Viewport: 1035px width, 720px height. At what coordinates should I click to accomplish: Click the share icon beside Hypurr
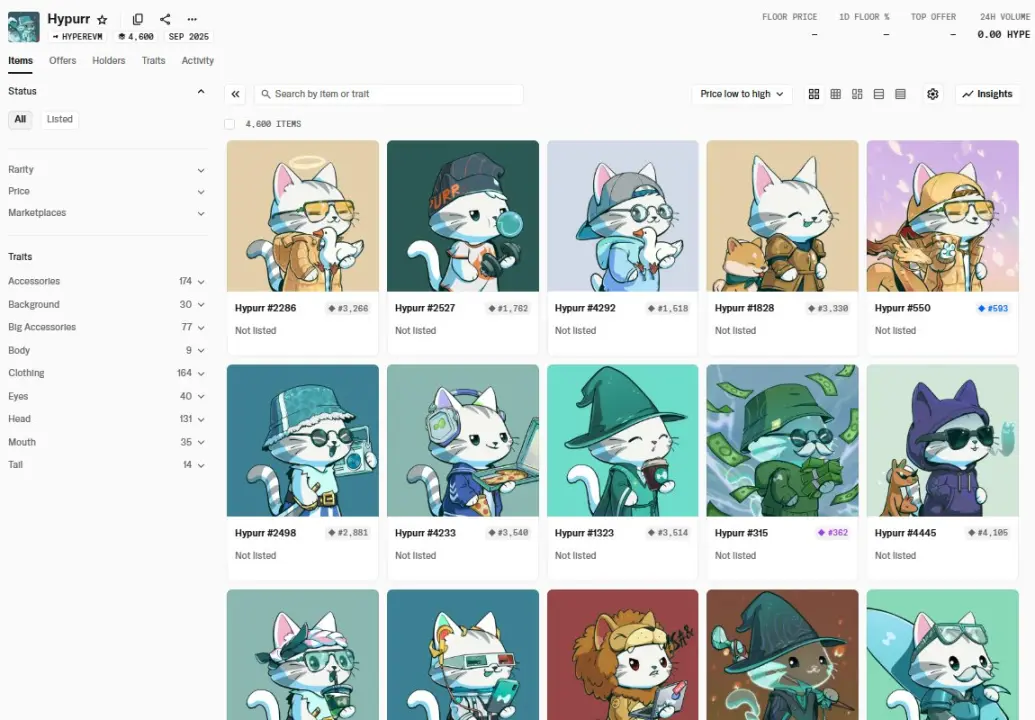tap(165, 19)
